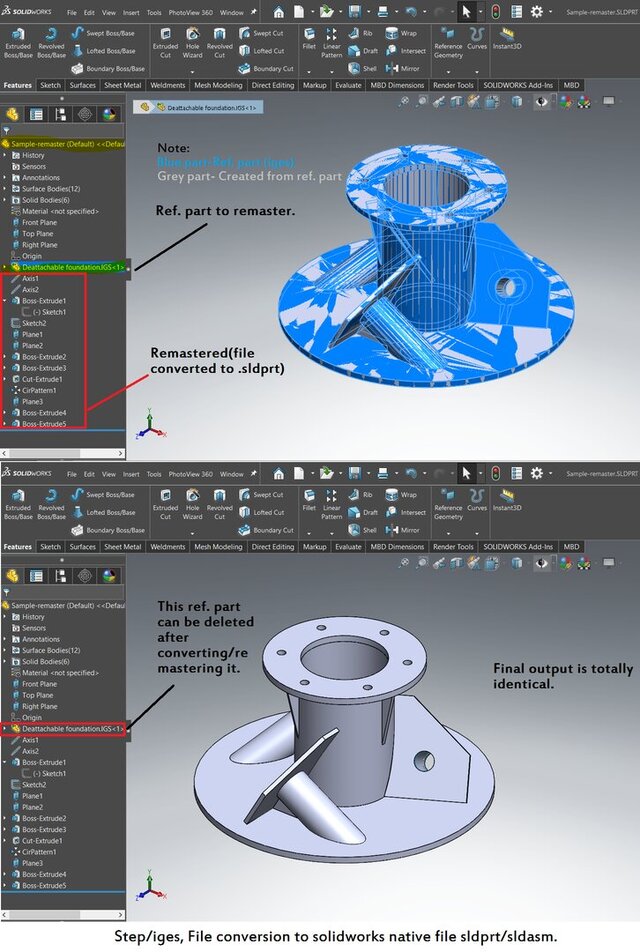Expand Annotations in the lower window tree

coord(5,639)
